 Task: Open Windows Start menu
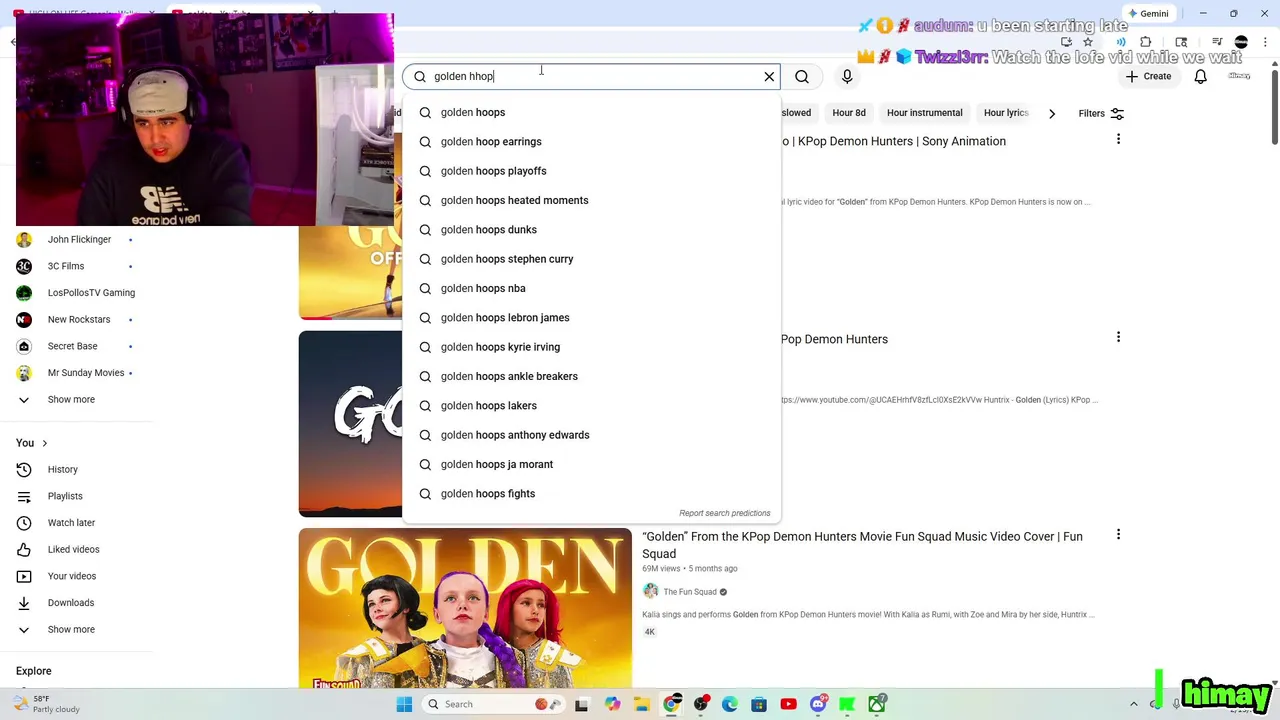point(404,704)
